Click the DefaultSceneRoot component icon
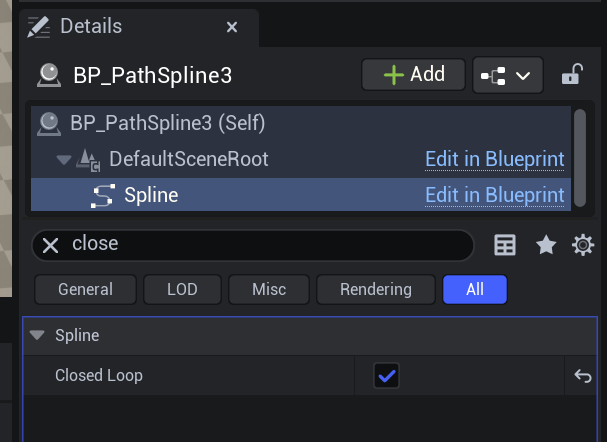 tap(88, 160)
